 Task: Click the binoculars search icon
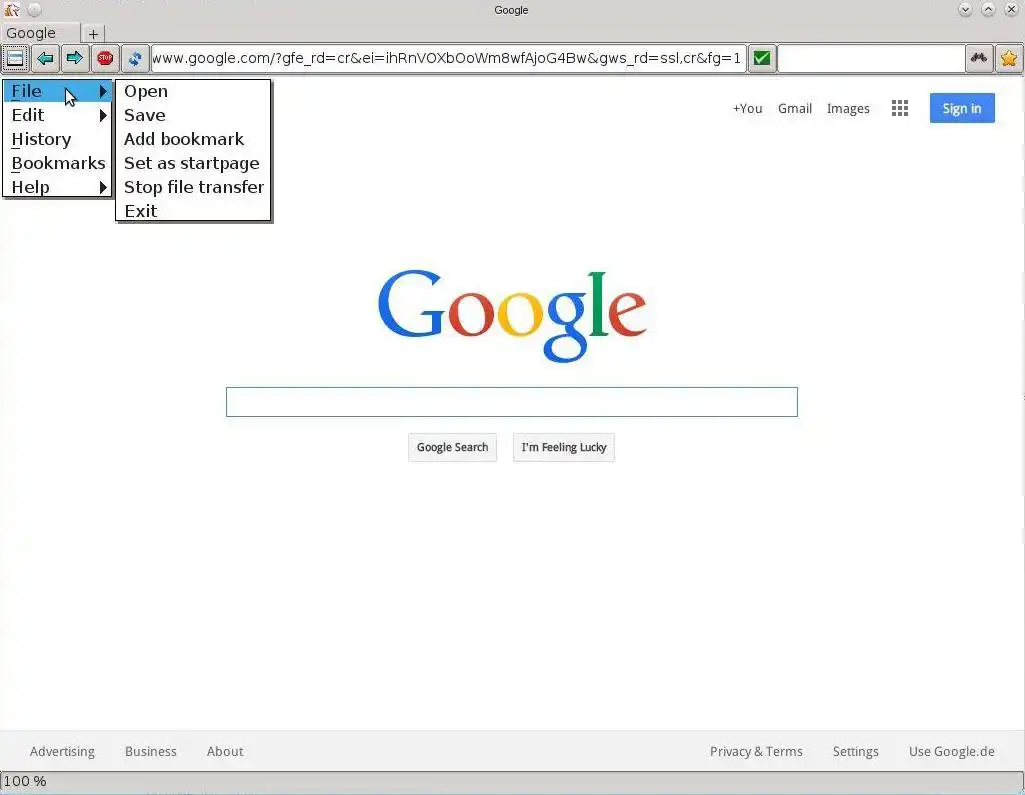[979, 58]
